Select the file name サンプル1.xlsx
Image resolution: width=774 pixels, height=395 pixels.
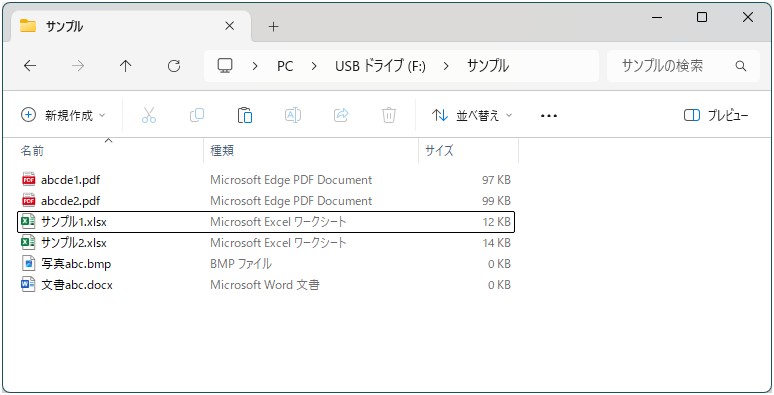74,222
